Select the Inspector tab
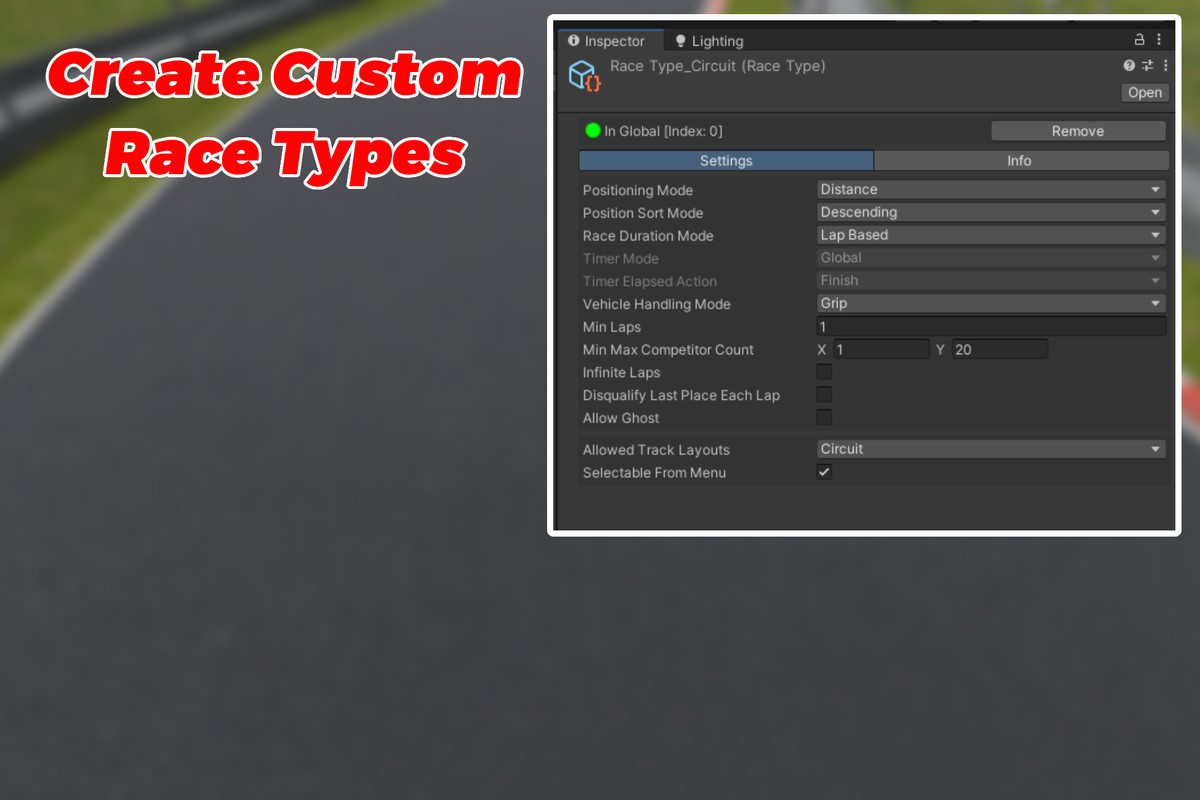The width and height of the screenshot is (1200, 800). [x=610, y=41]
